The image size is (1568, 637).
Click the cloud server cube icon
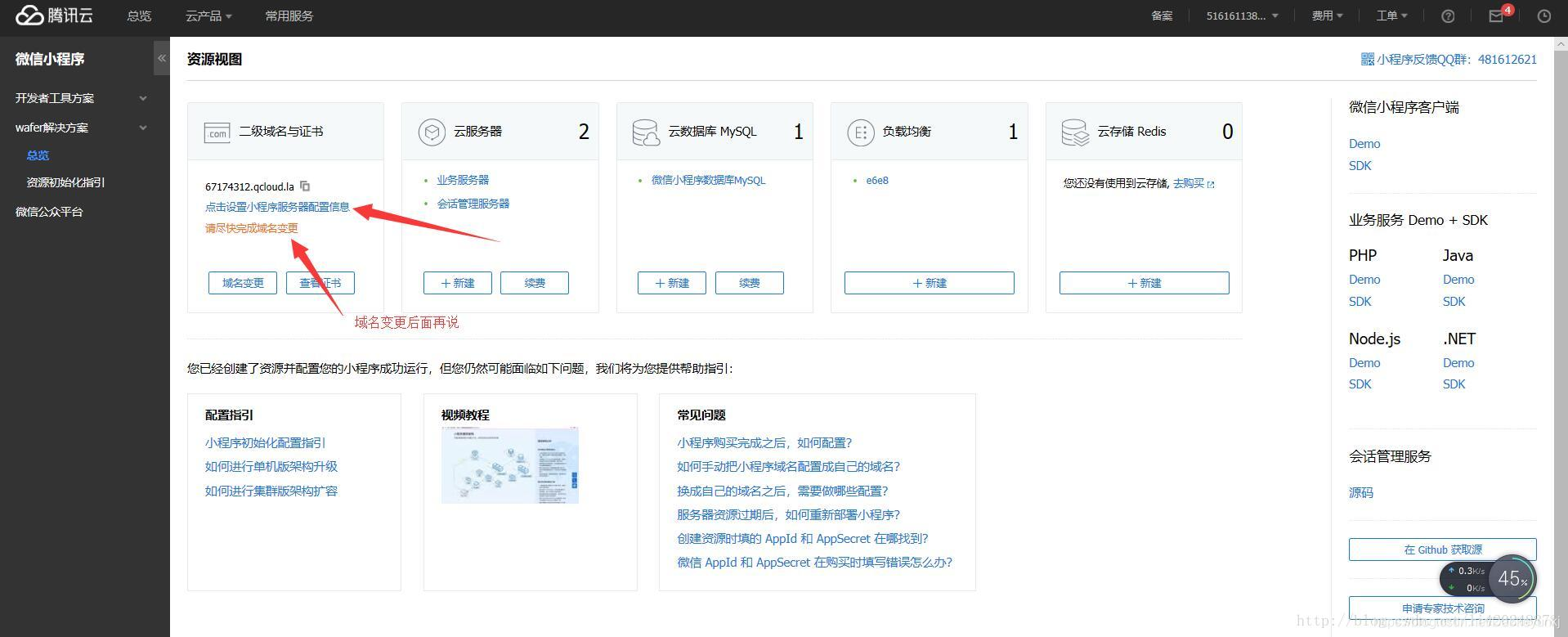[x=432, y=132]
